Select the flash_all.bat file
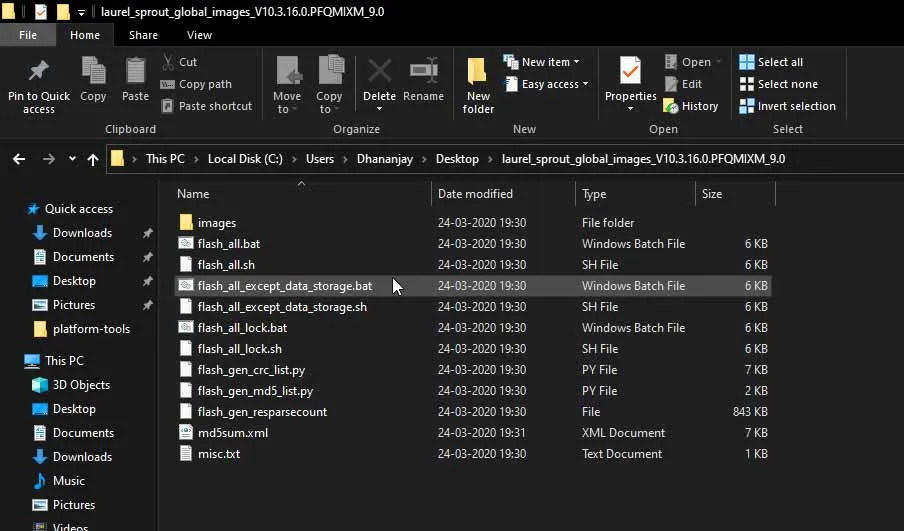Viewport: 904px width, 531px height. pyautogui.click(x=229, y=244)
